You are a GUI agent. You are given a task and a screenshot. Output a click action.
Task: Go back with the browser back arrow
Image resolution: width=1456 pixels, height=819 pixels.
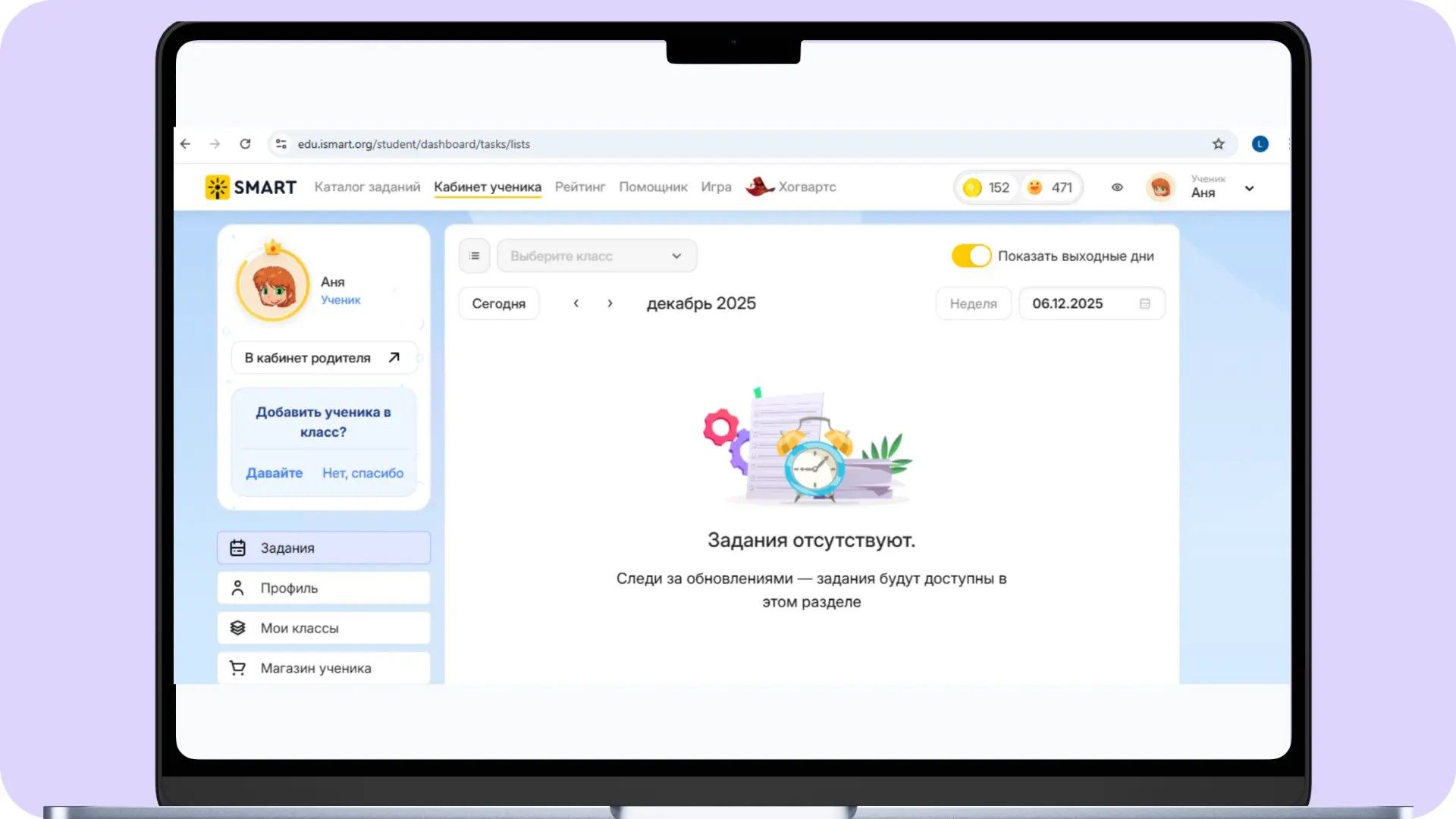(x=186, y=144)
